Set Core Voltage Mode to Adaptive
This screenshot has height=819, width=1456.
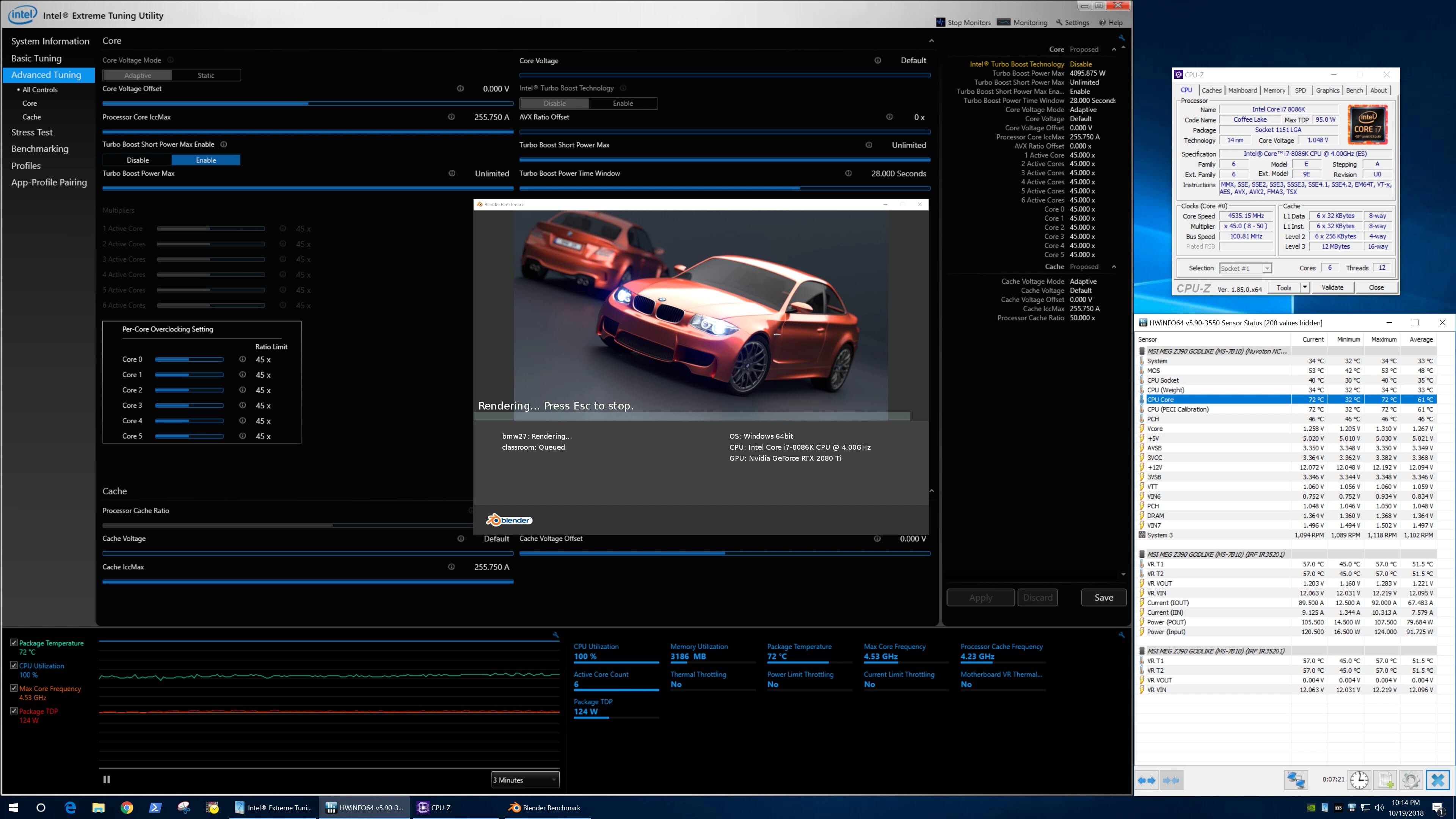point(137,75)
